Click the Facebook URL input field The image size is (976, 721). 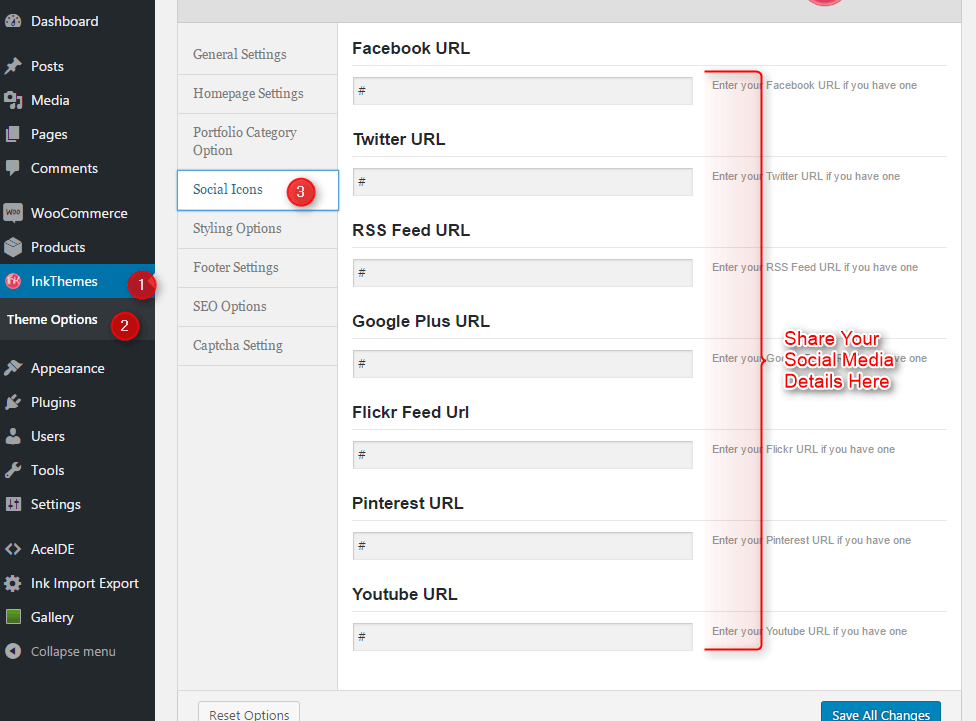(x=522, y=91)
